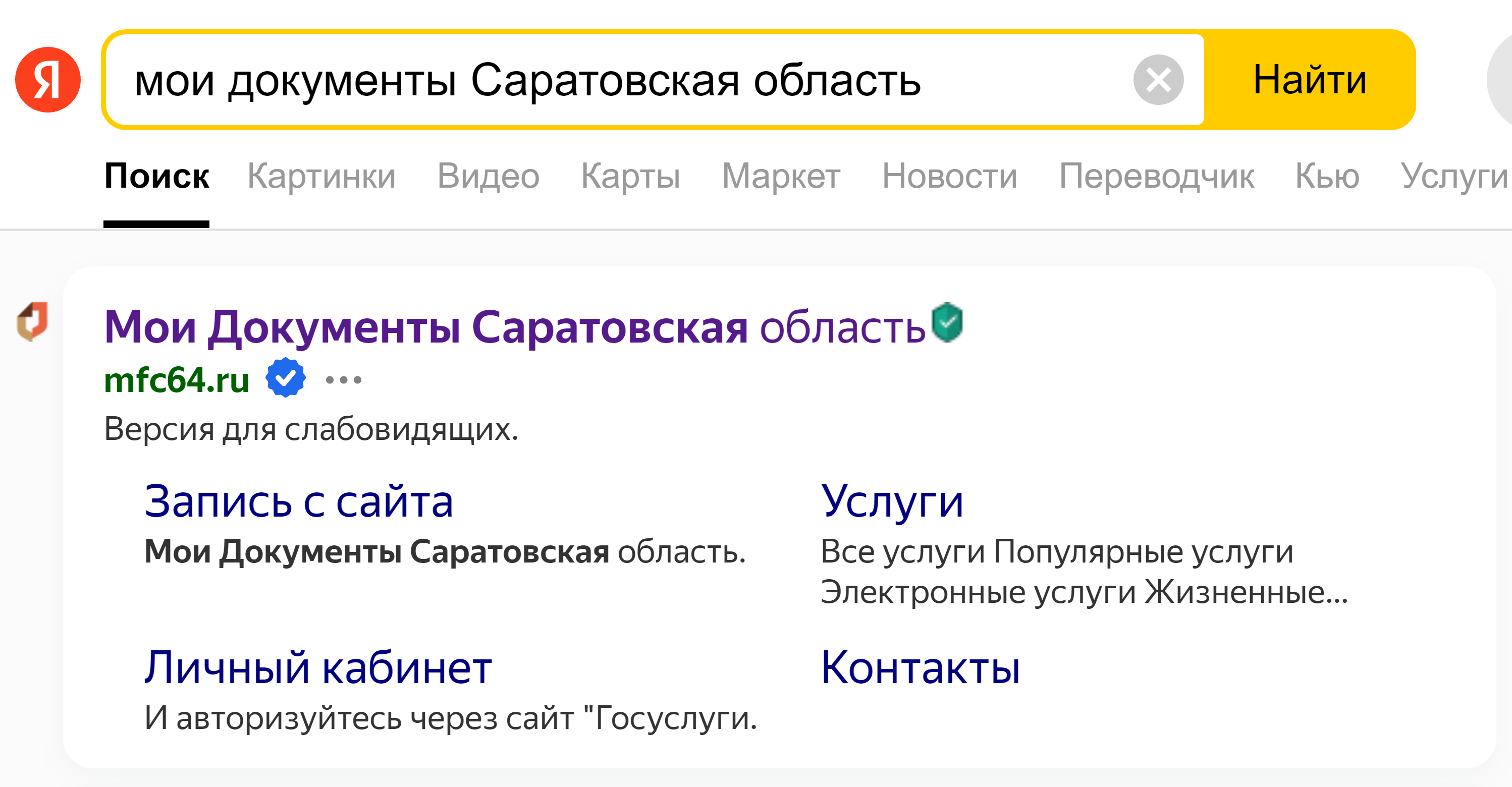
Task: Click the grey circle next to Найти
Action: [x=1500, y=80]
